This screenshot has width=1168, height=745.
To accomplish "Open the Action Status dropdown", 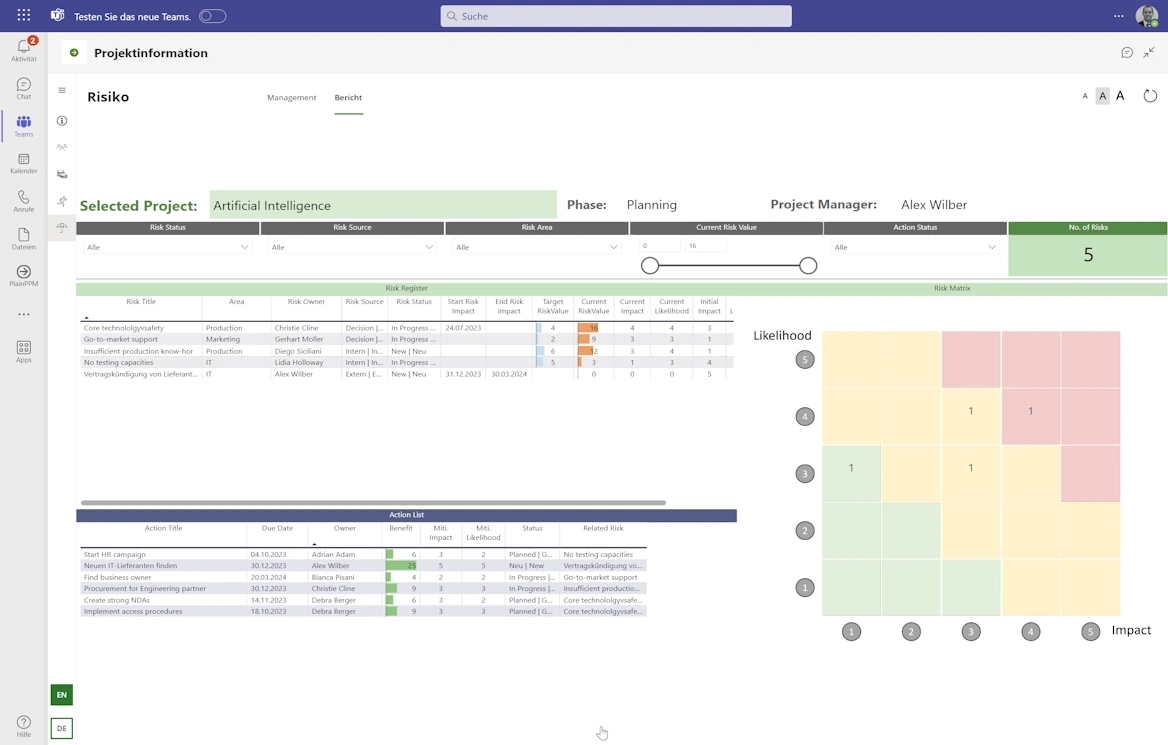I will [x=915, y=247].
